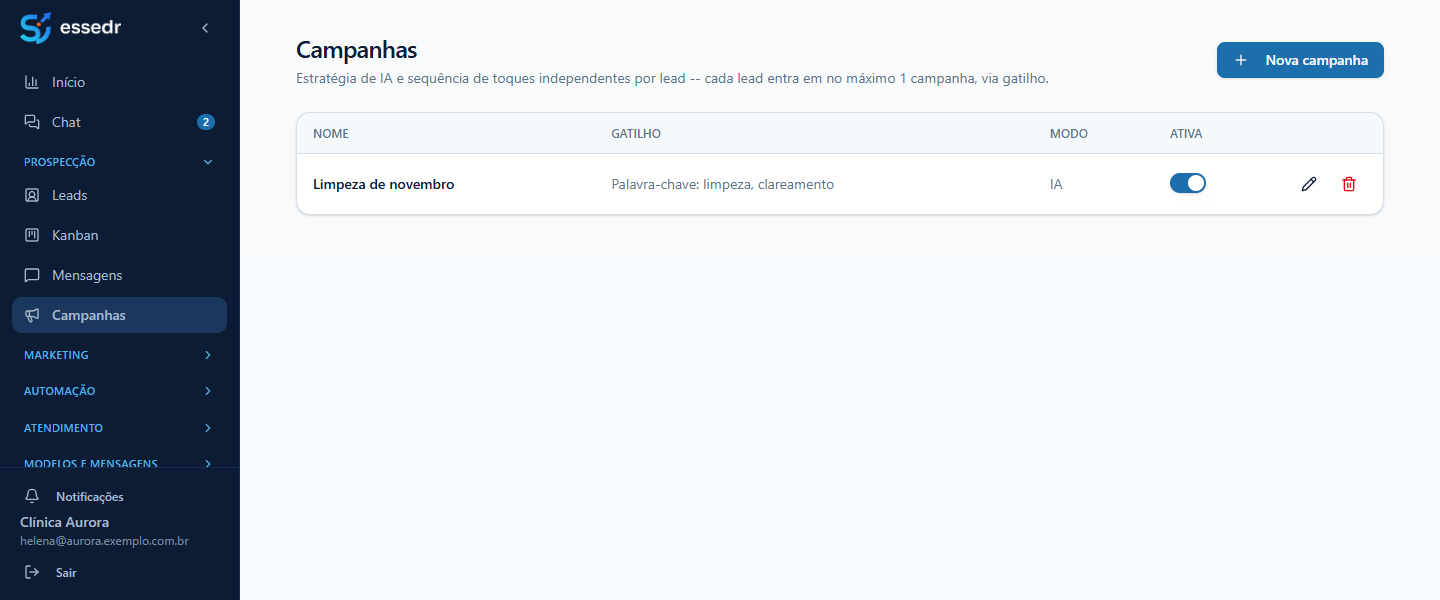Click Sair to log out
This screenshot has width=1440, height=600.
(120, 573)
